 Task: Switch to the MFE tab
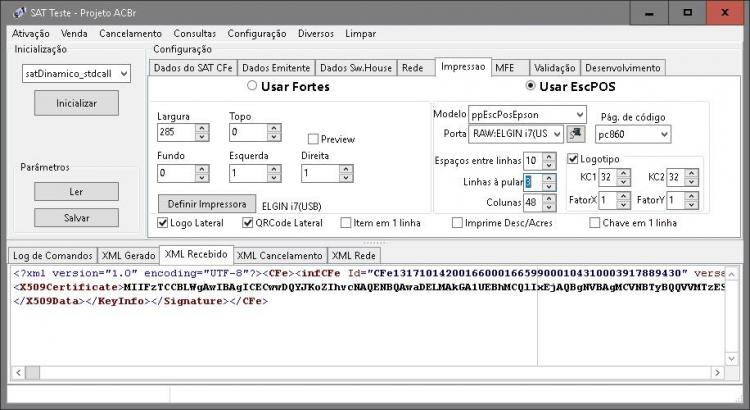510,68
